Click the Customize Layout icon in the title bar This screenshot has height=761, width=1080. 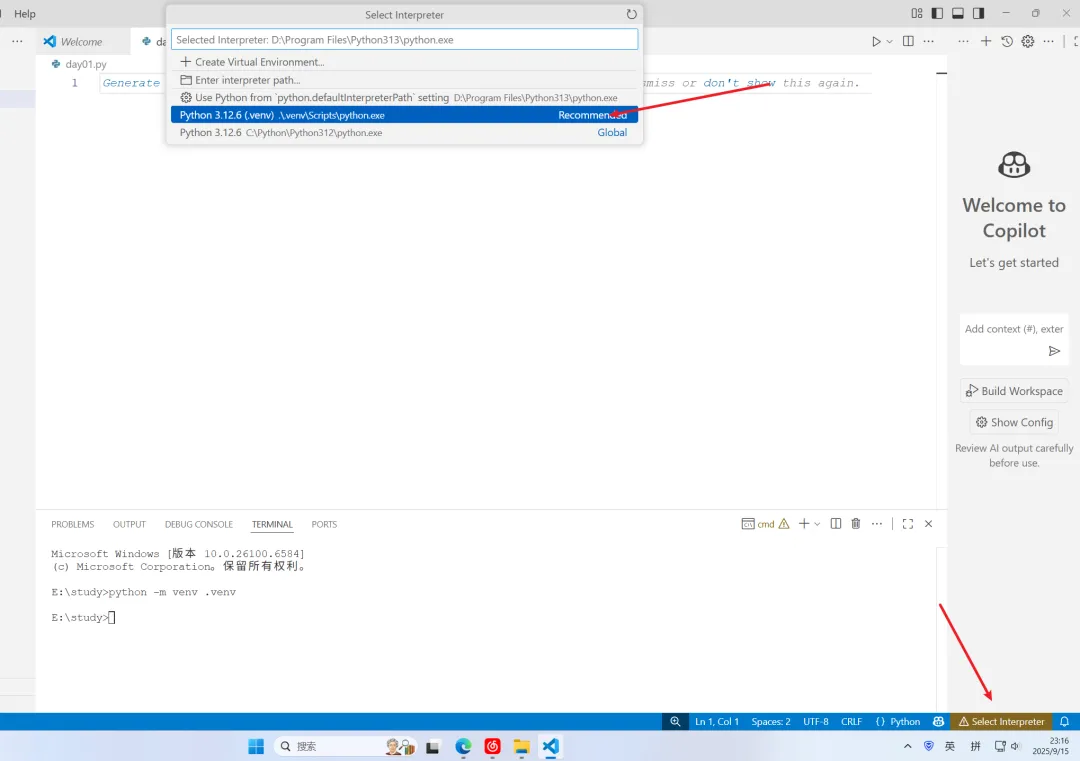917,13
